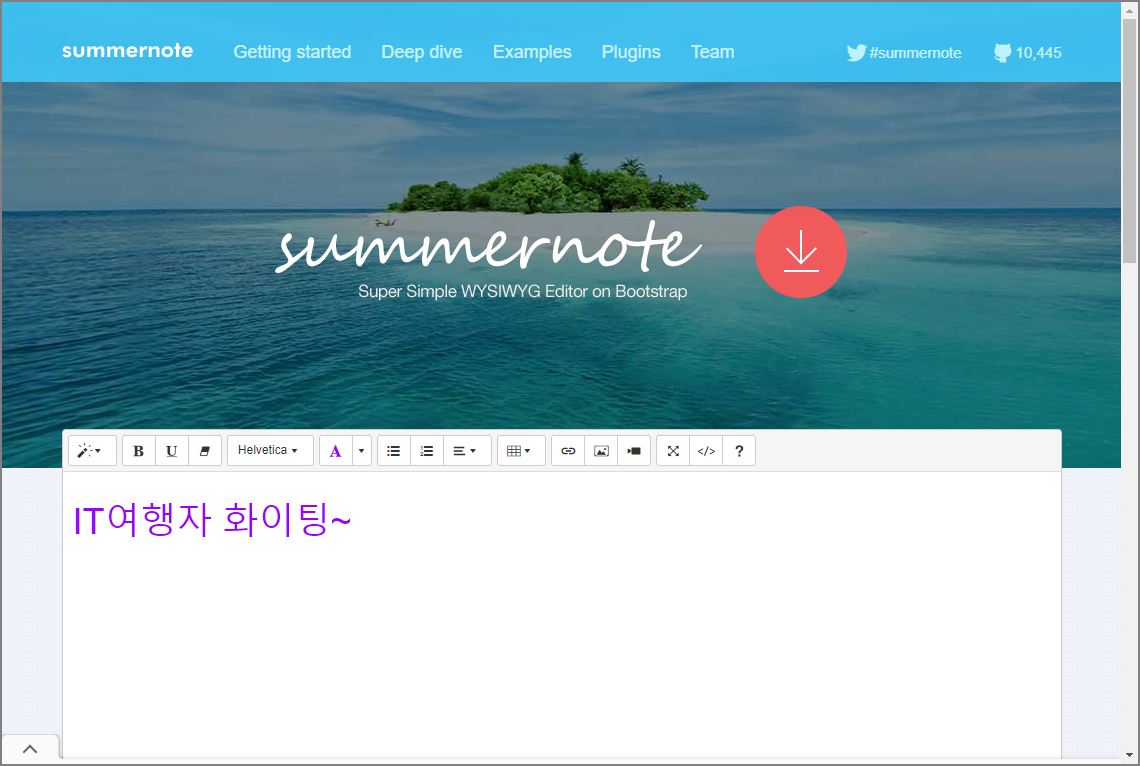Insert an unordered bullet list
The image size is (1140, 766).
(393, 451)
